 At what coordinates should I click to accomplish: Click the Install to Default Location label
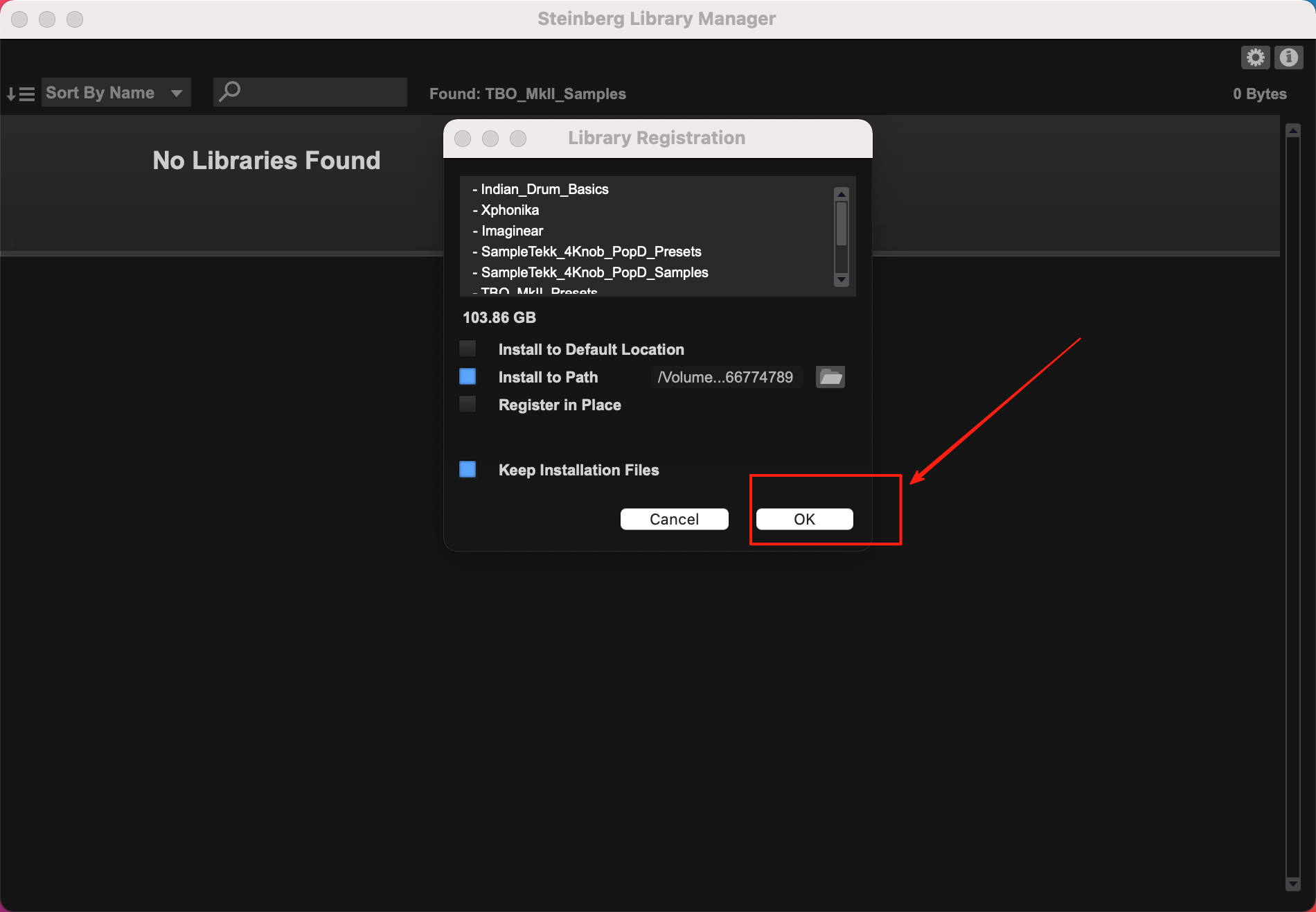point(591,349)
